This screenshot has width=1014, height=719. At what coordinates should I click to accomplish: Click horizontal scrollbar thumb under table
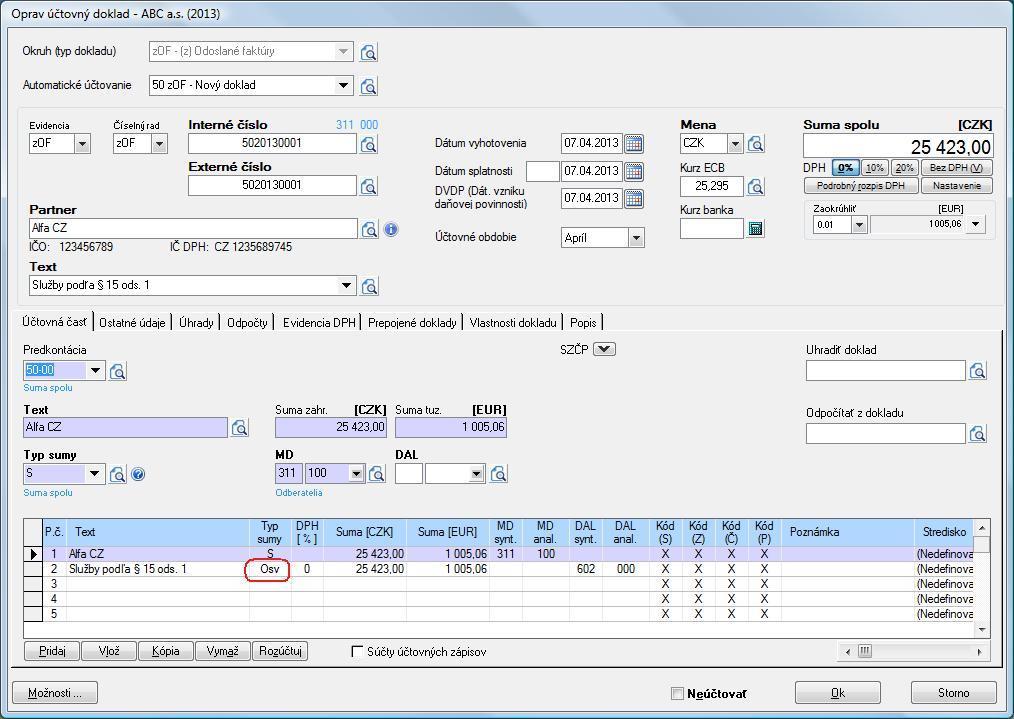pos(865,651)
